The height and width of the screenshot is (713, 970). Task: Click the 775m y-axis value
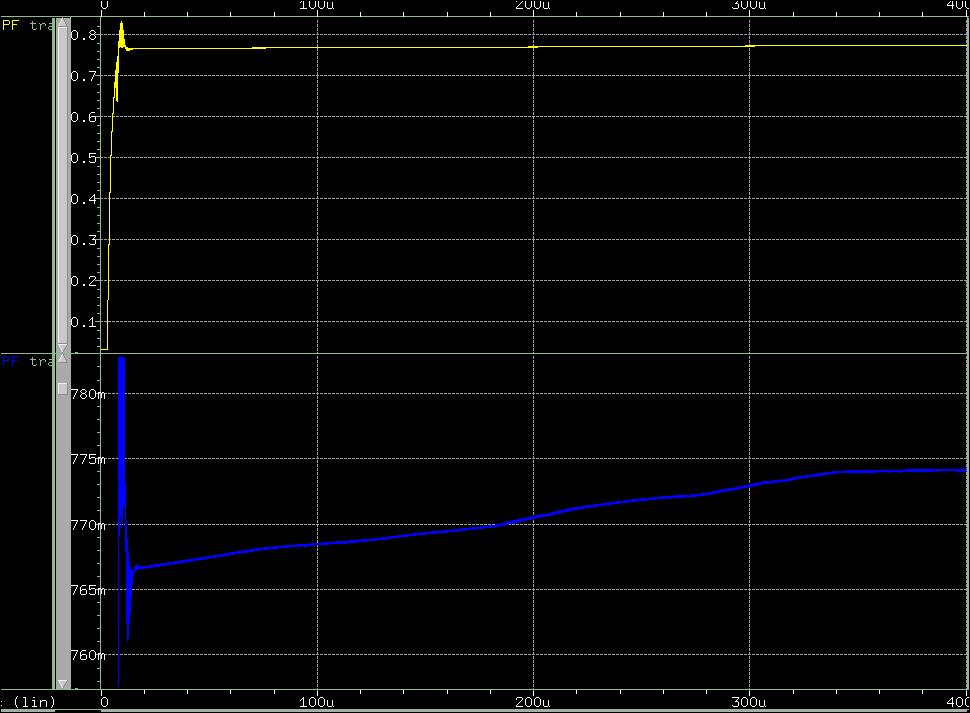(88, 459)
